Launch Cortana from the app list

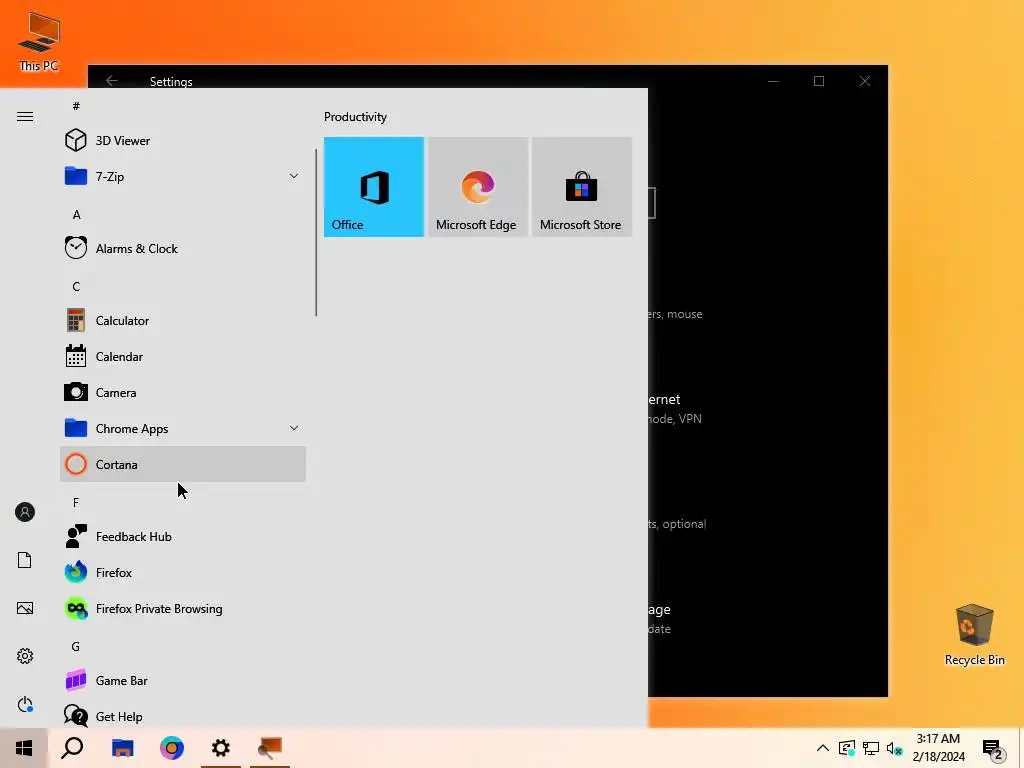183,464
